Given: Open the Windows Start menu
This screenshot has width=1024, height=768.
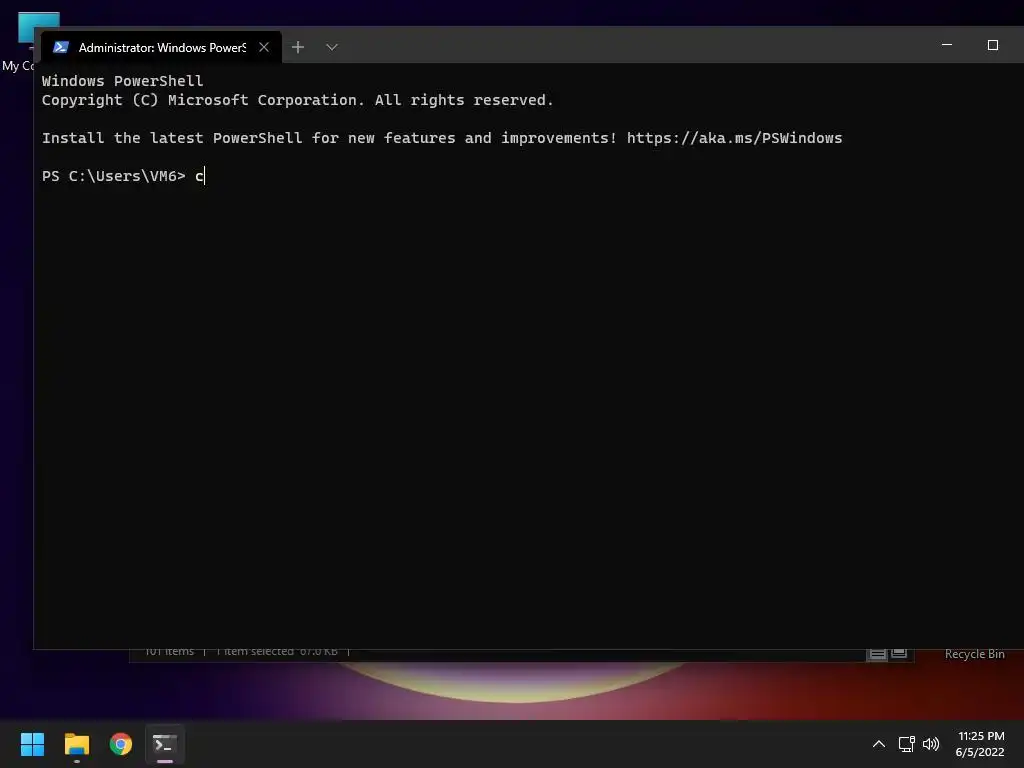Looking at the screenshot, I should [x=32, y=744].
